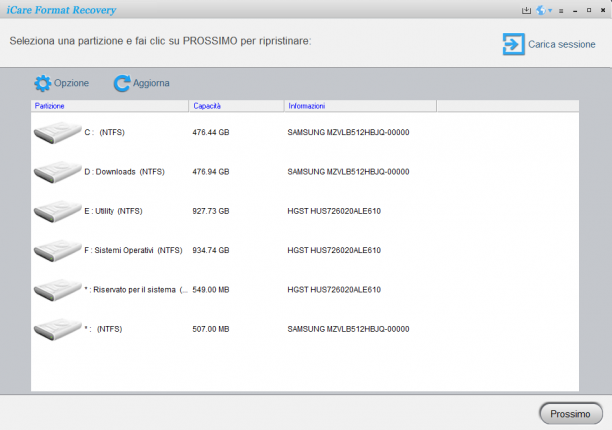Click the 549.00 MB capacity cell
This screenshot has height=430, width=612.
tap(211, 290)
